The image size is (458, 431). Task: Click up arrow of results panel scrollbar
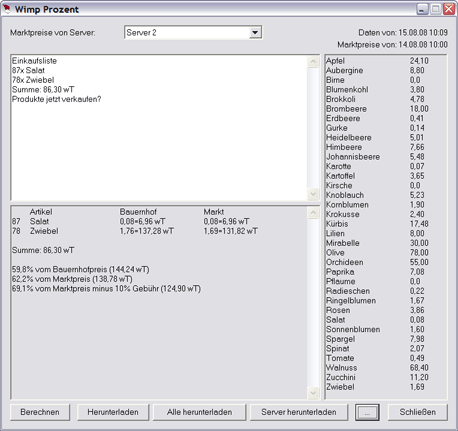[x=313, y=212]
